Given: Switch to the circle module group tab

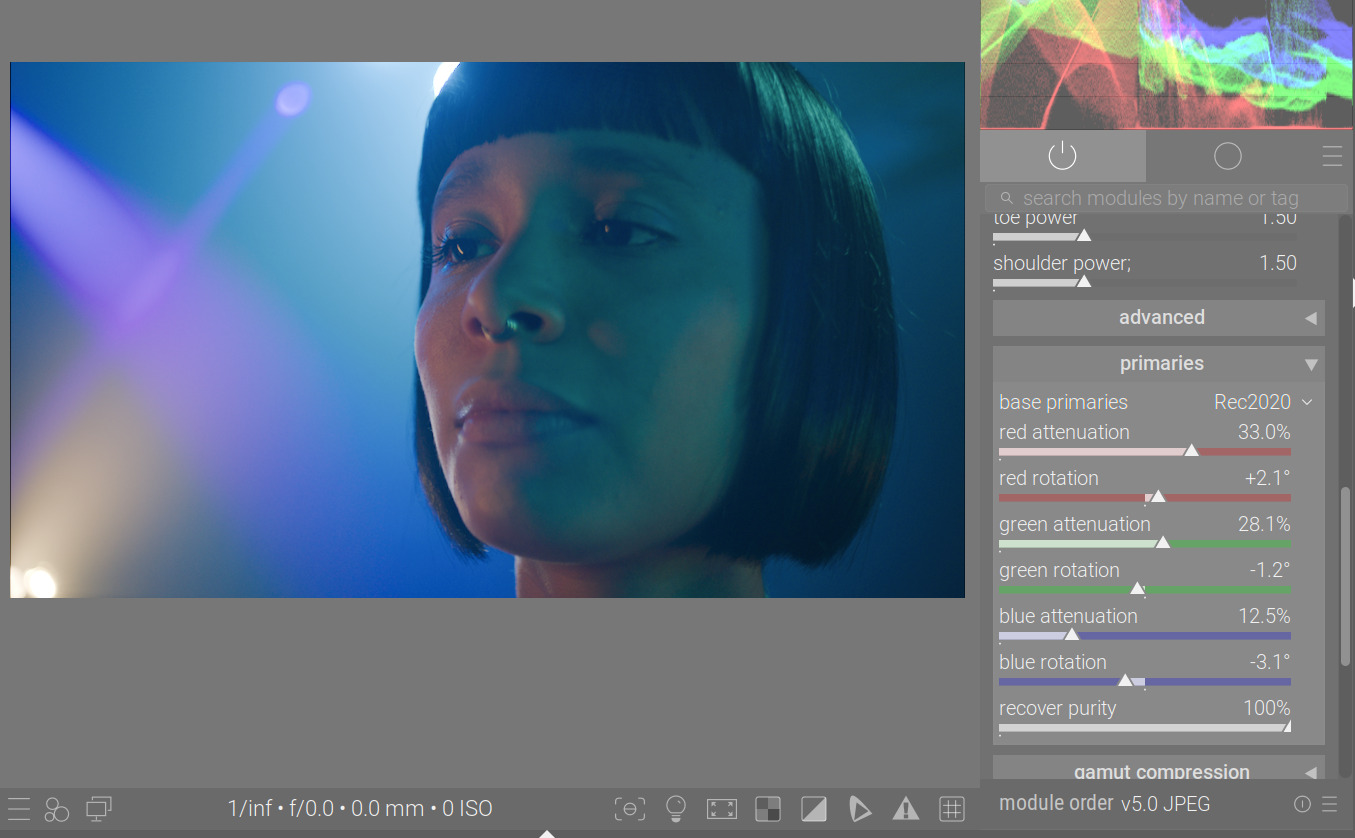Looking at the screenshot, I should pos(1227,156).
